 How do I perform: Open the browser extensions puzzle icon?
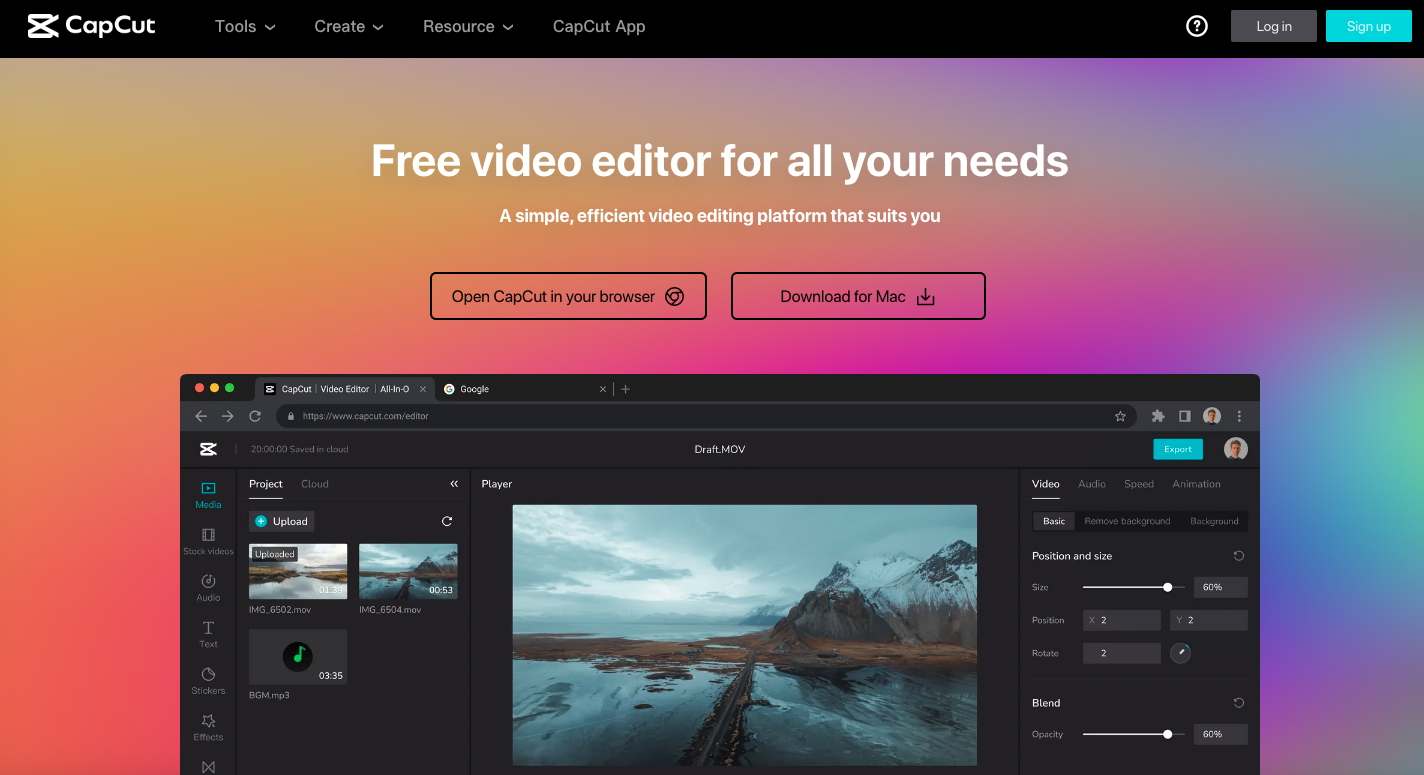[1158, 416]
